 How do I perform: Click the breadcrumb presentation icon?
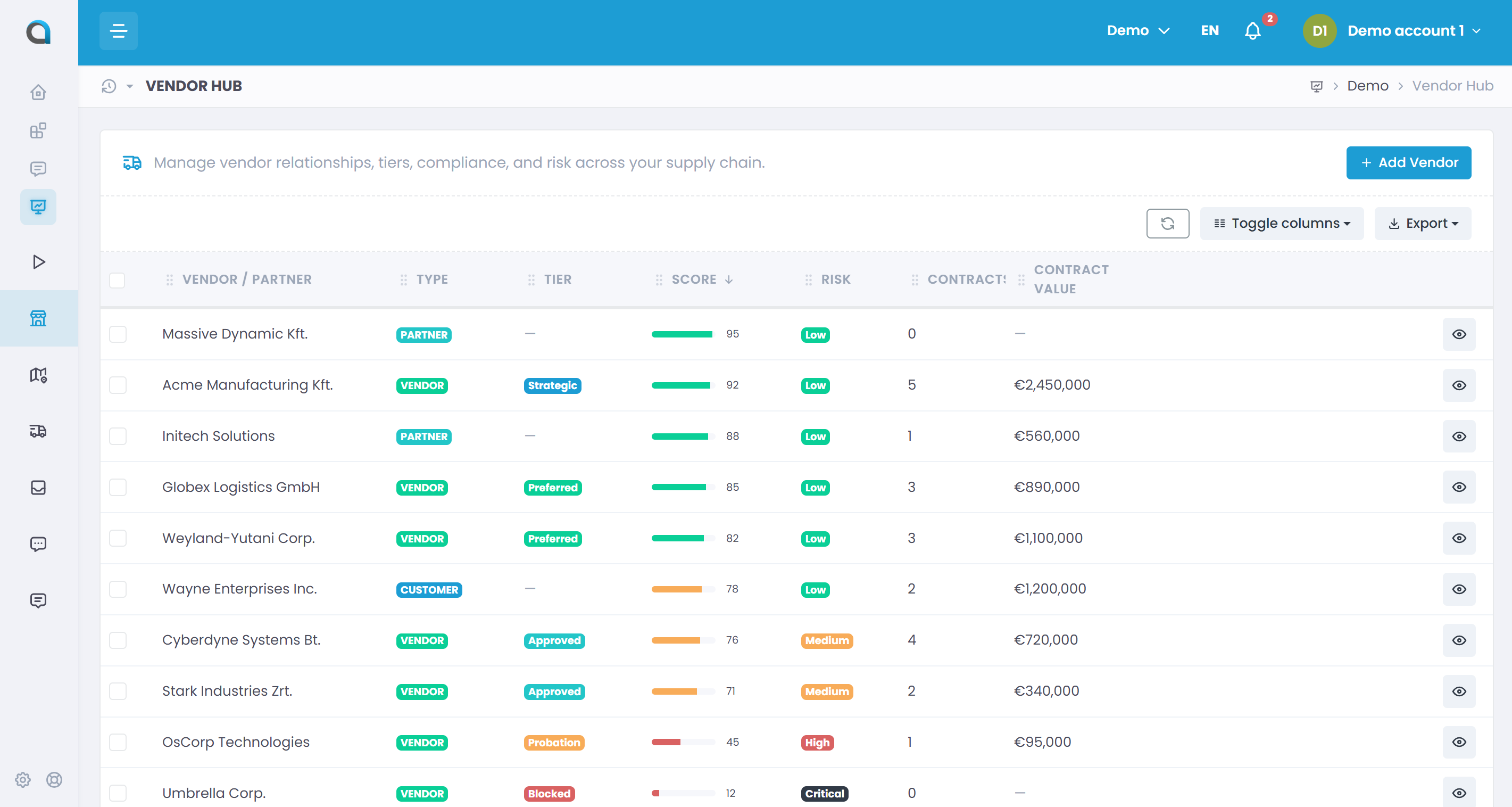tap(1317, 86)
